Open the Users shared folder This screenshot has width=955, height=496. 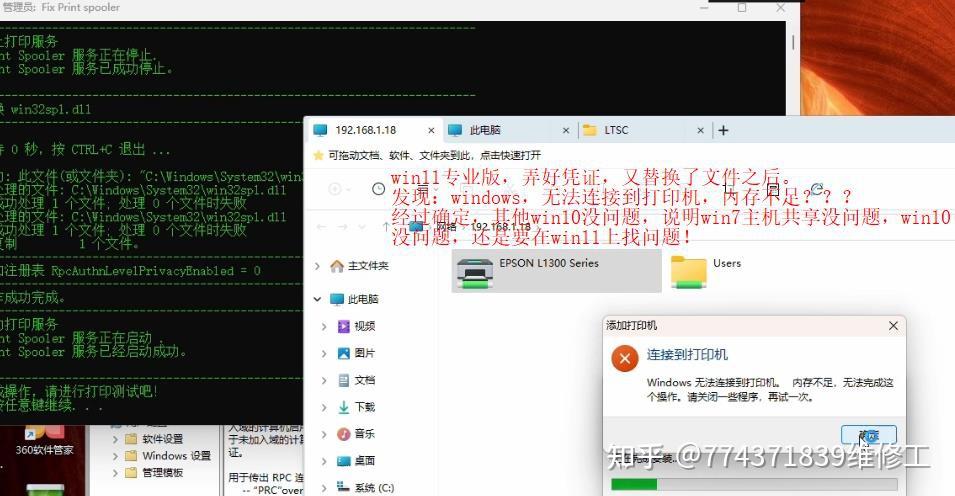pyautogui.click(x=707, y=271)
